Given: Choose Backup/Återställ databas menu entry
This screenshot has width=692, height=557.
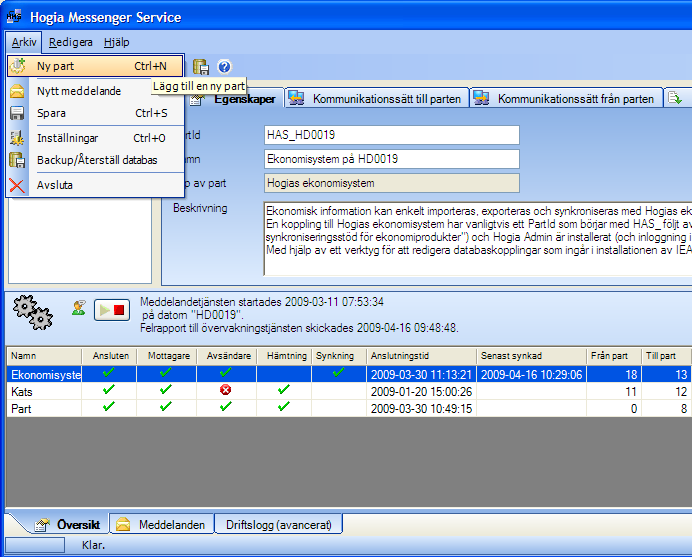Looking at the screenshot, I should coord(95,160).
